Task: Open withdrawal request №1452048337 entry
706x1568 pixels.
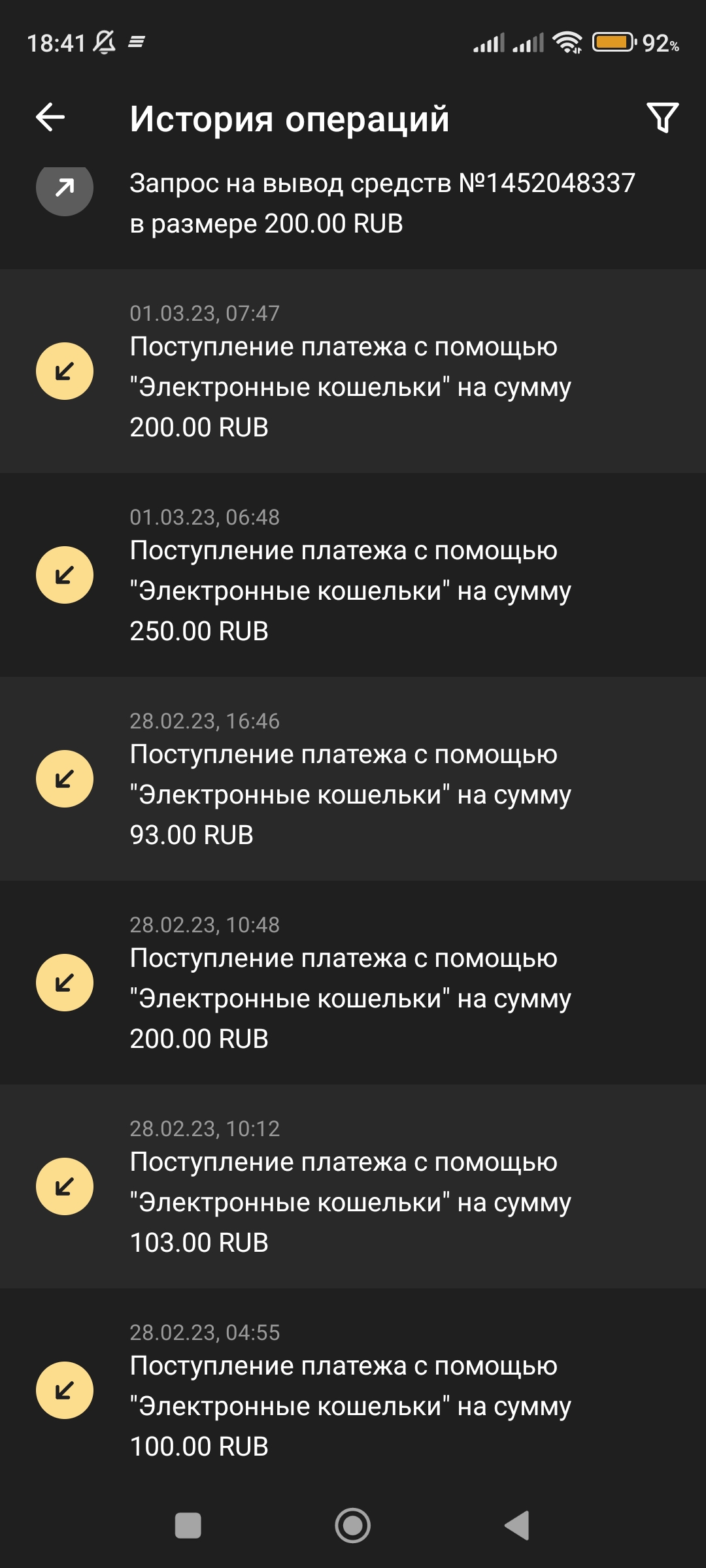Action: click(382, 203)
